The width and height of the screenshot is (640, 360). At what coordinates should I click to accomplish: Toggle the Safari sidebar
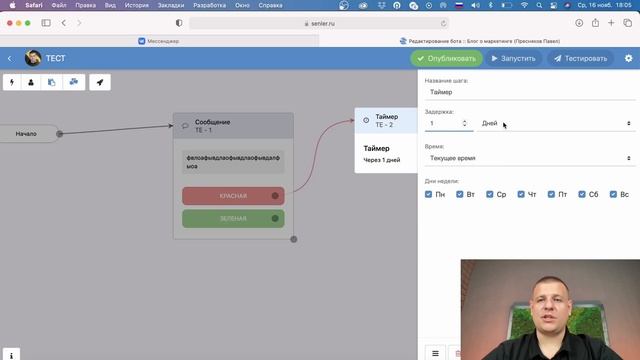click(x=46, y=23)
